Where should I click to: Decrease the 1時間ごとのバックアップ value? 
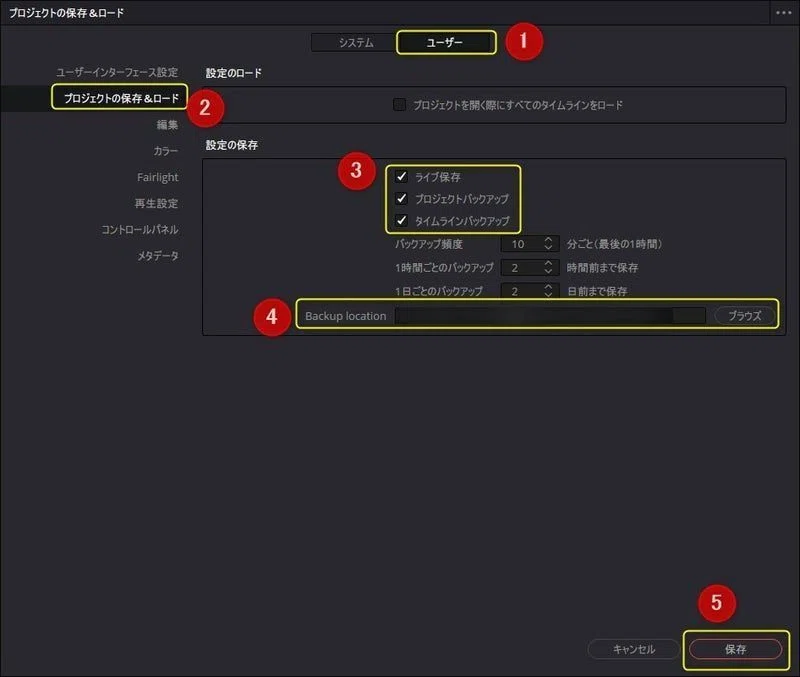[548, 271]
